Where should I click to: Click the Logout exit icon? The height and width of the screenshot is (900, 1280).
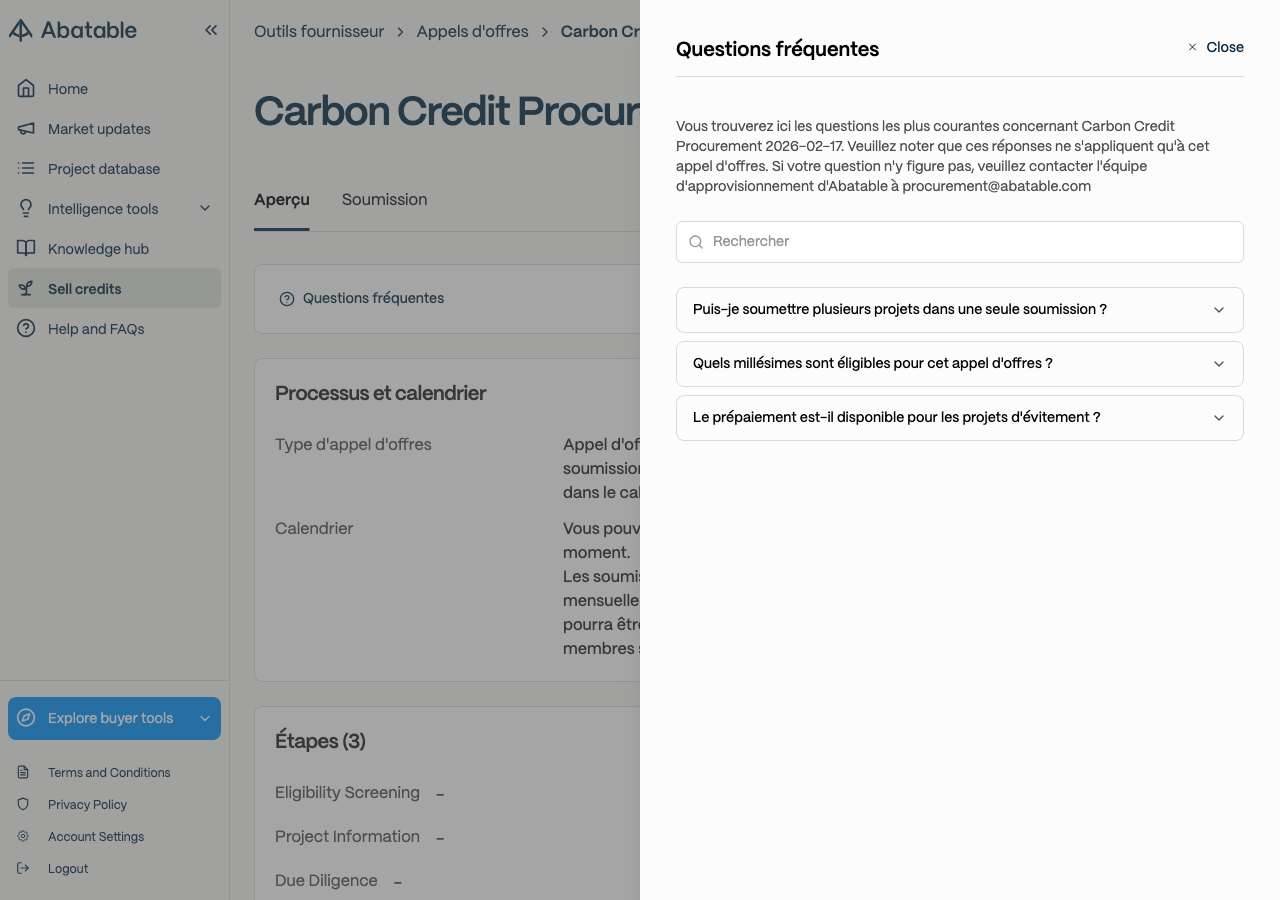click(x=23, y=868)
